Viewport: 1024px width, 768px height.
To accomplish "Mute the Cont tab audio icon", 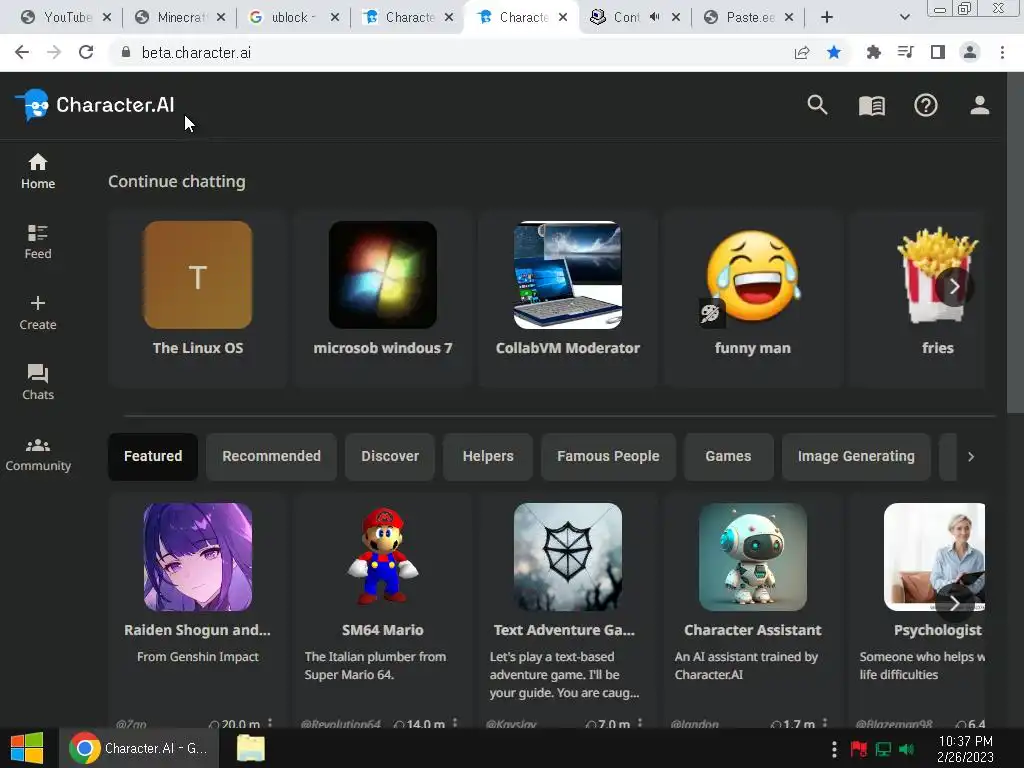I will click(x=654, y=17).
